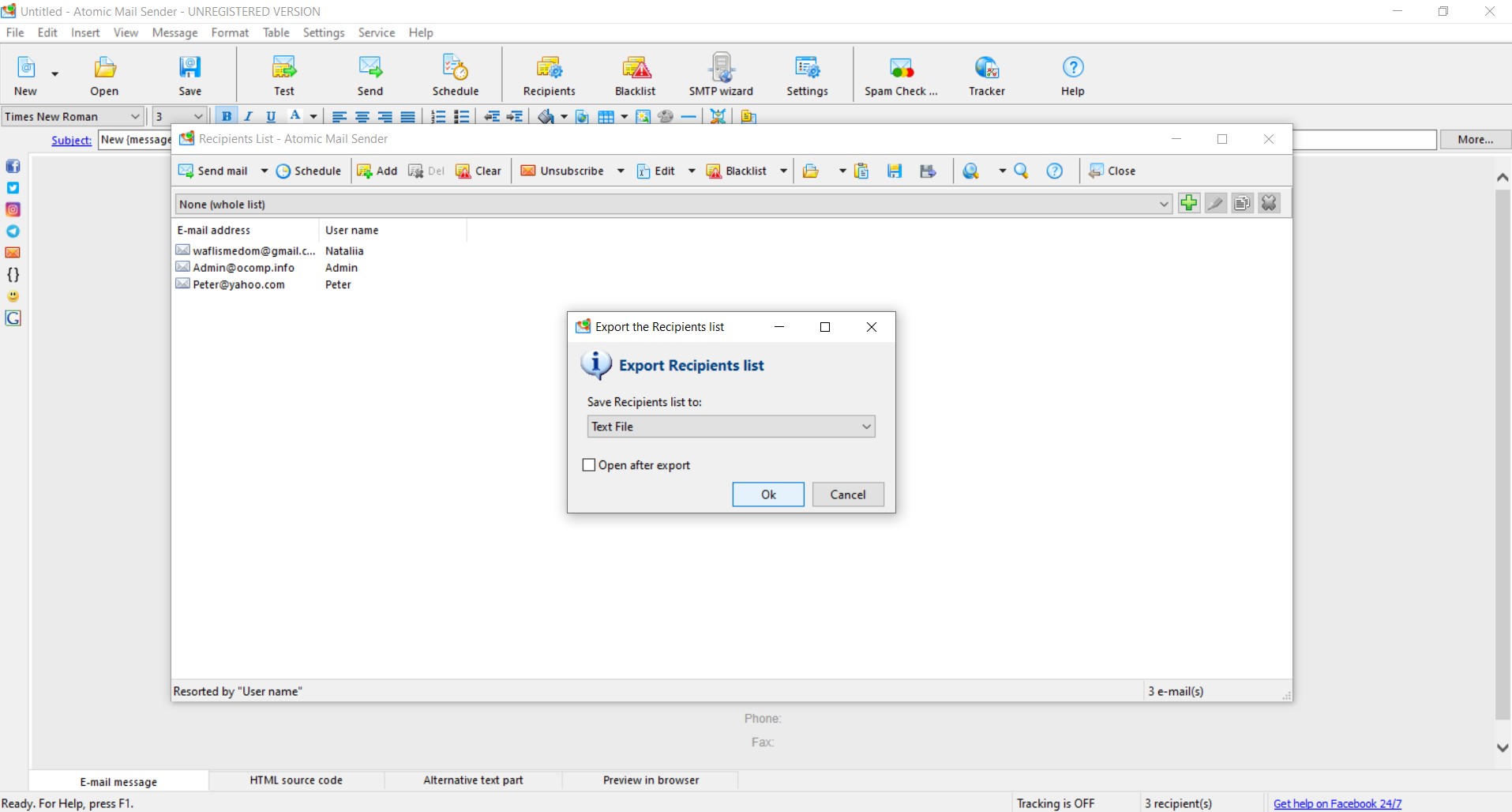The height and width of the screenshot is (812, 1512).
Task: Click the Add button in Recipients List
Action: pyautogui.click(x=377, y=171)
